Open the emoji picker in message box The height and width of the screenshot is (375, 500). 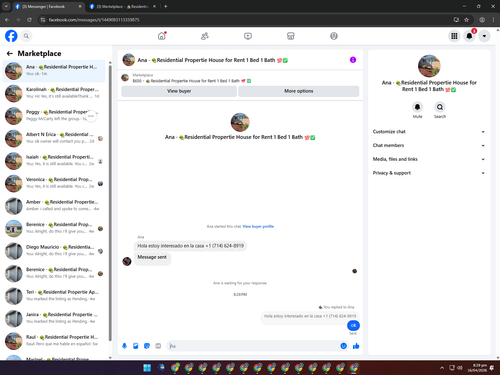click(x=343, y=346)
